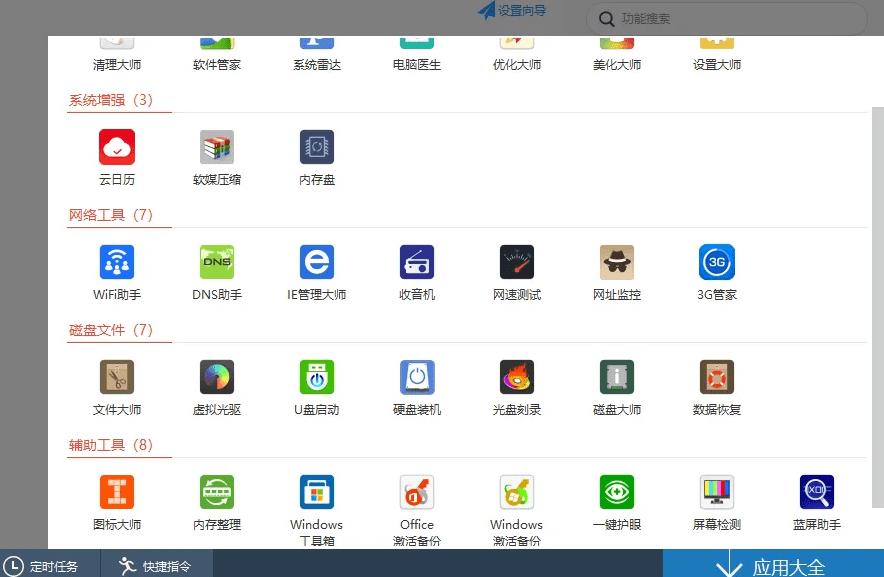
Task: Select the 系统增强 (3) category header
Action: [x=110, y=100]
